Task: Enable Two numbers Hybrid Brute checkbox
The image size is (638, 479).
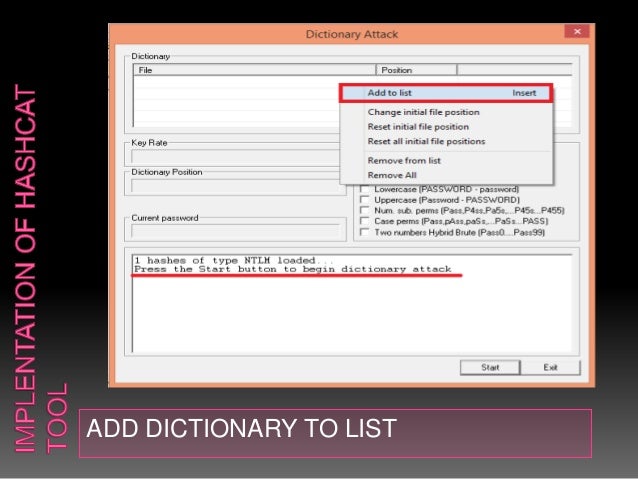Action: (365, 232)
